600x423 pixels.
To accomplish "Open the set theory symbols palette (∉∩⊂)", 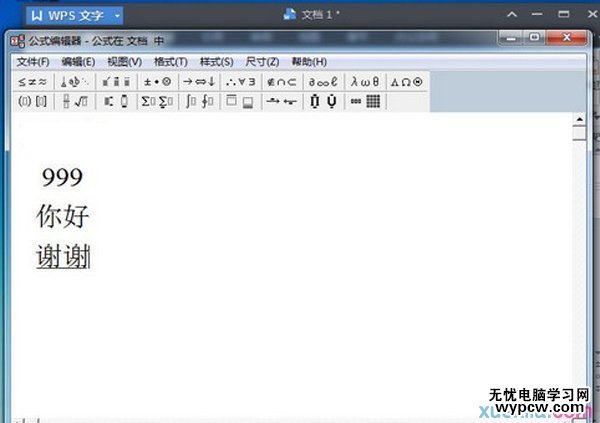I will 282,82.
